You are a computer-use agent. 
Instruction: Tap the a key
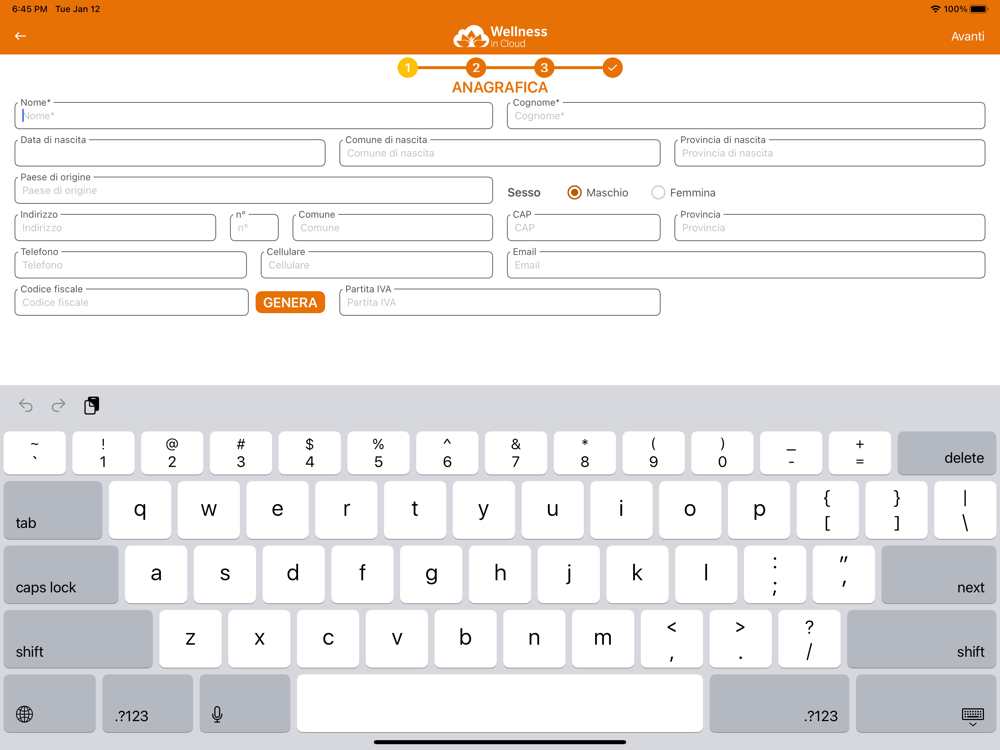pyautogui.click(x=156, y=575)
